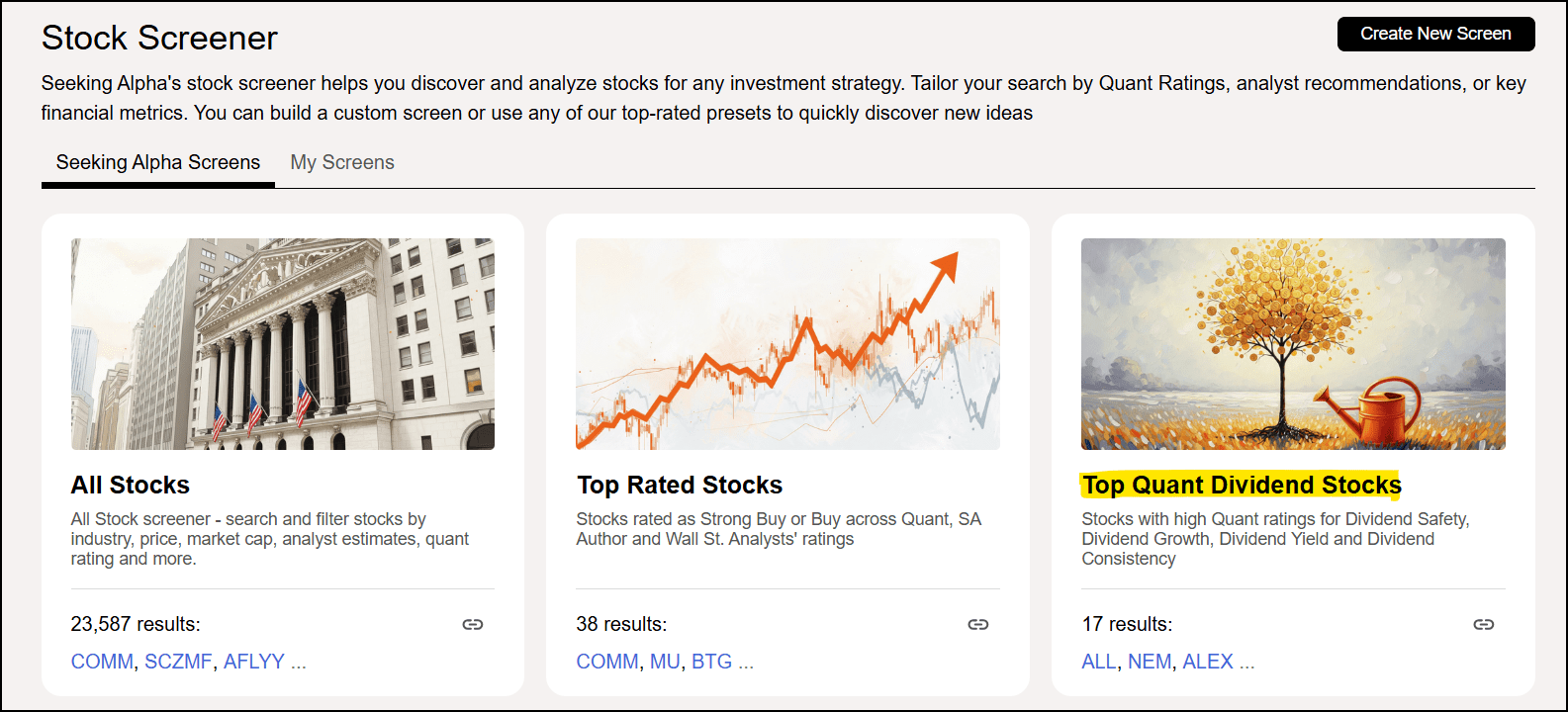
Task: Open the MU ticker link
Action: pyautogui.click(x=665, y=662)
